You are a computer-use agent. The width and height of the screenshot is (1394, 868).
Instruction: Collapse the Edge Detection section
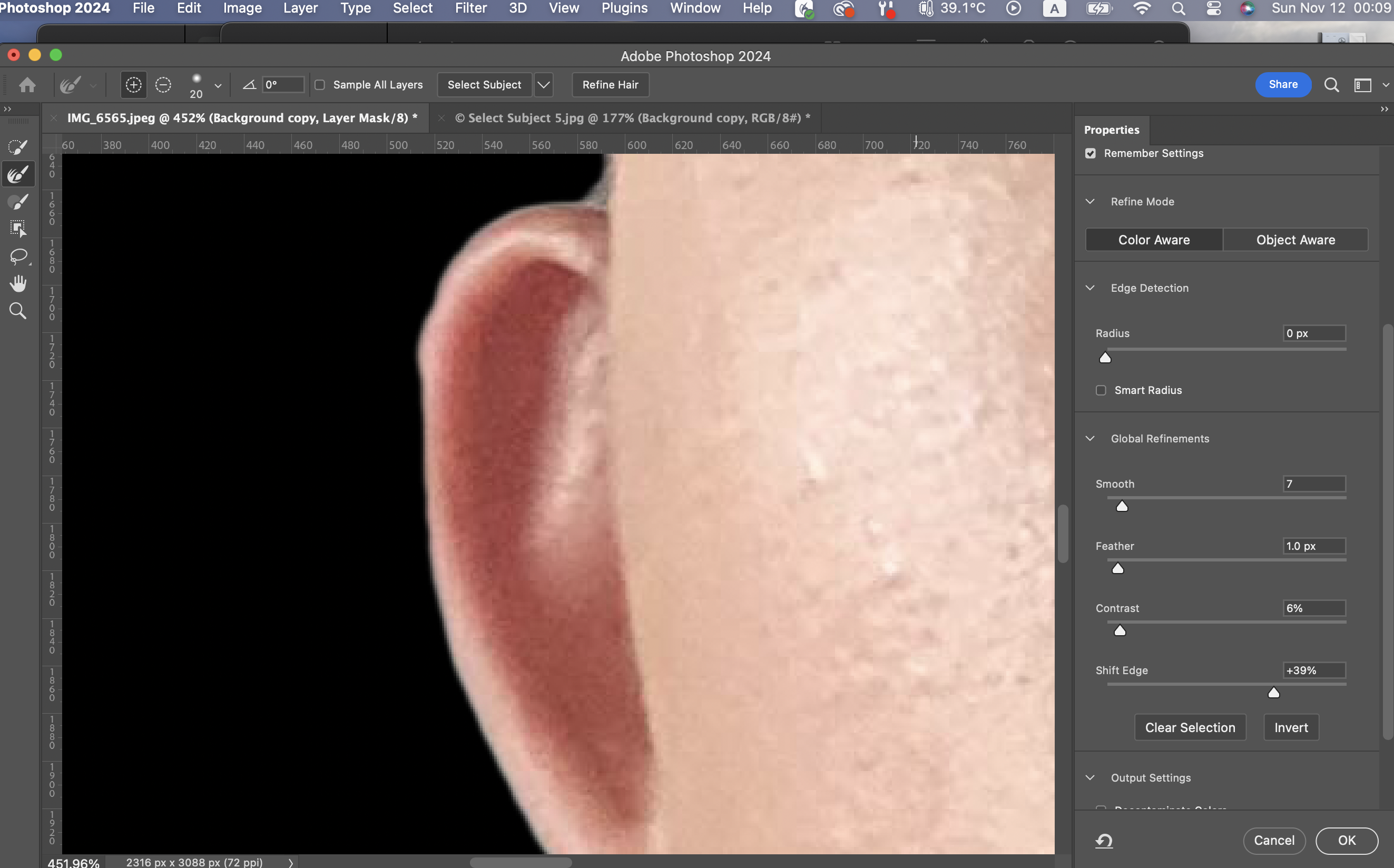coord(1089,288)
